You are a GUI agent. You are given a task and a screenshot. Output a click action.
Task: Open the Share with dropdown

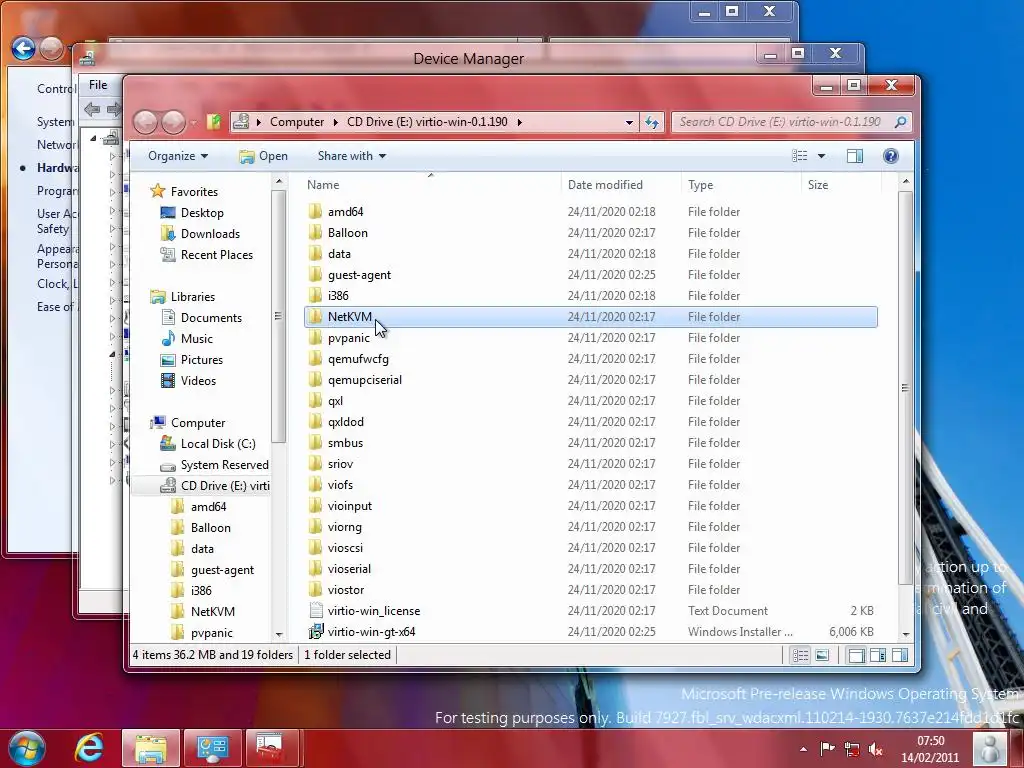(x=351, y=155)
